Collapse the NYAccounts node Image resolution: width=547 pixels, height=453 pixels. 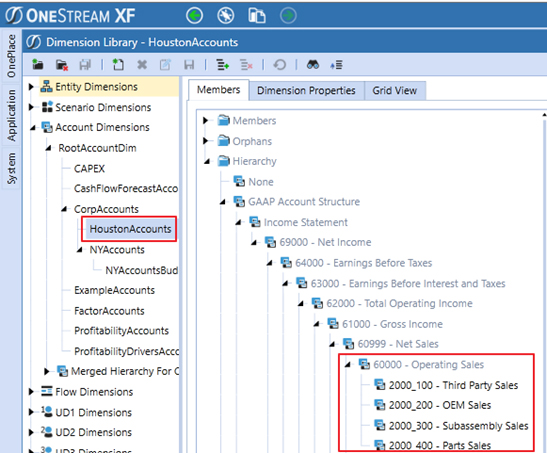(x=80, y=250)
